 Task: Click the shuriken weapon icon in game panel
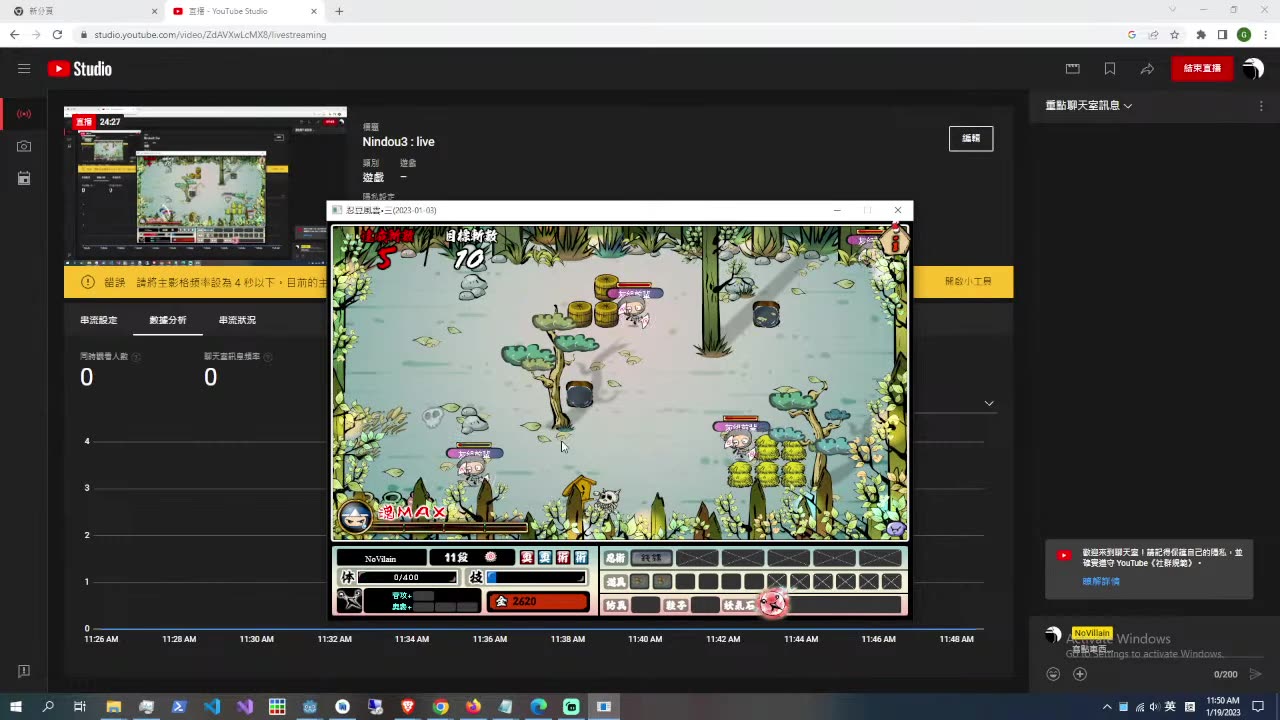pos(349,600)
